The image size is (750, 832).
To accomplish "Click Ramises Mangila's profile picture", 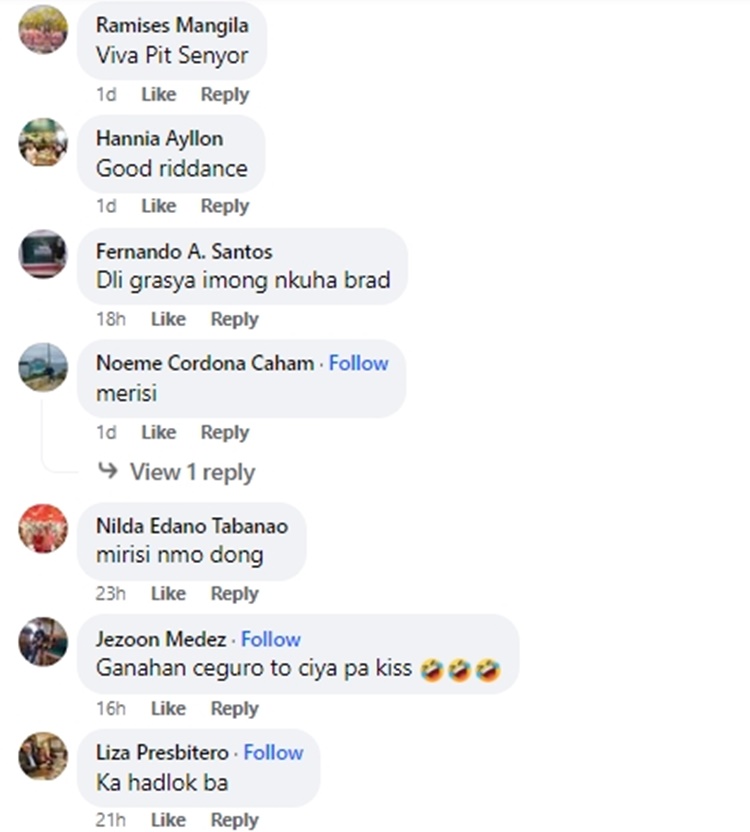I will click(x=43, y=29).
